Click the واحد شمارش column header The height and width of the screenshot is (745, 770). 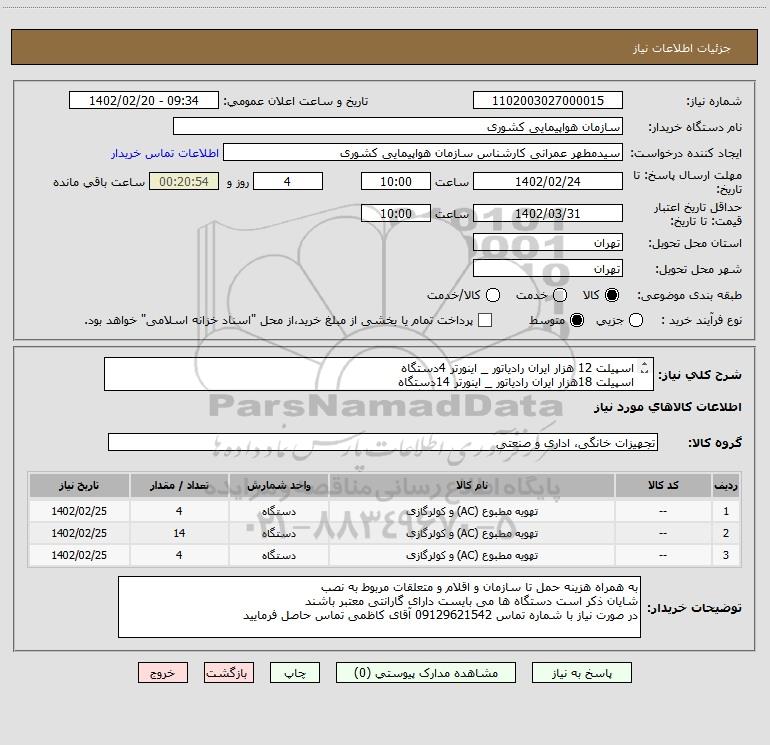point(278,486)
